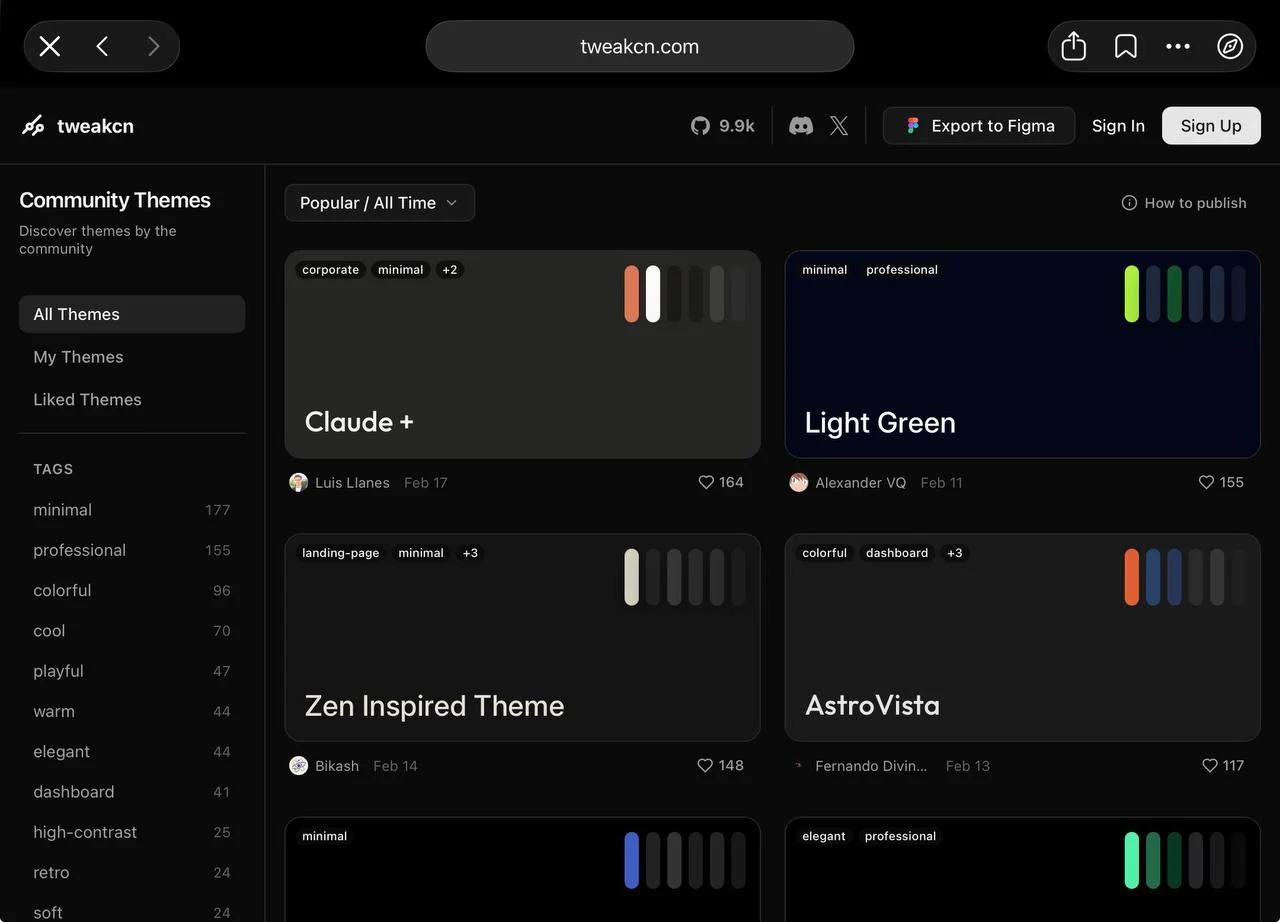The image size is (1280, 922).
Task: Open the How to publish help
Action: tap(1184, 203)
